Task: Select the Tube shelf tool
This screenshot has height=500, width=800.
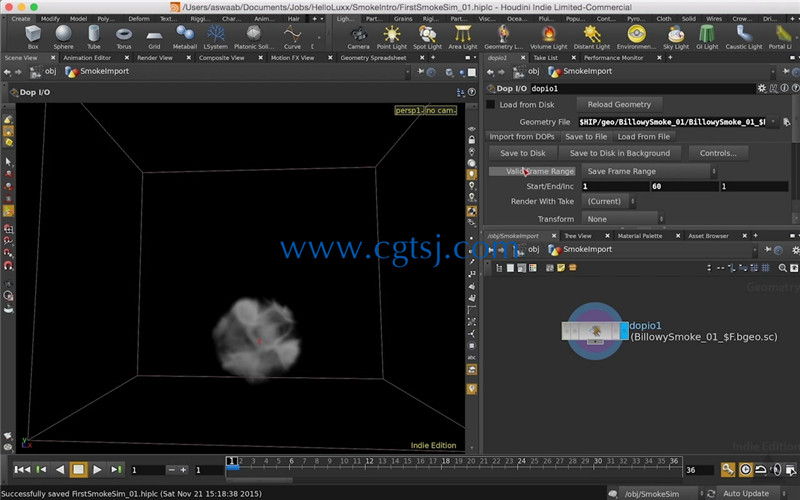Action: [x=93, y=37]
